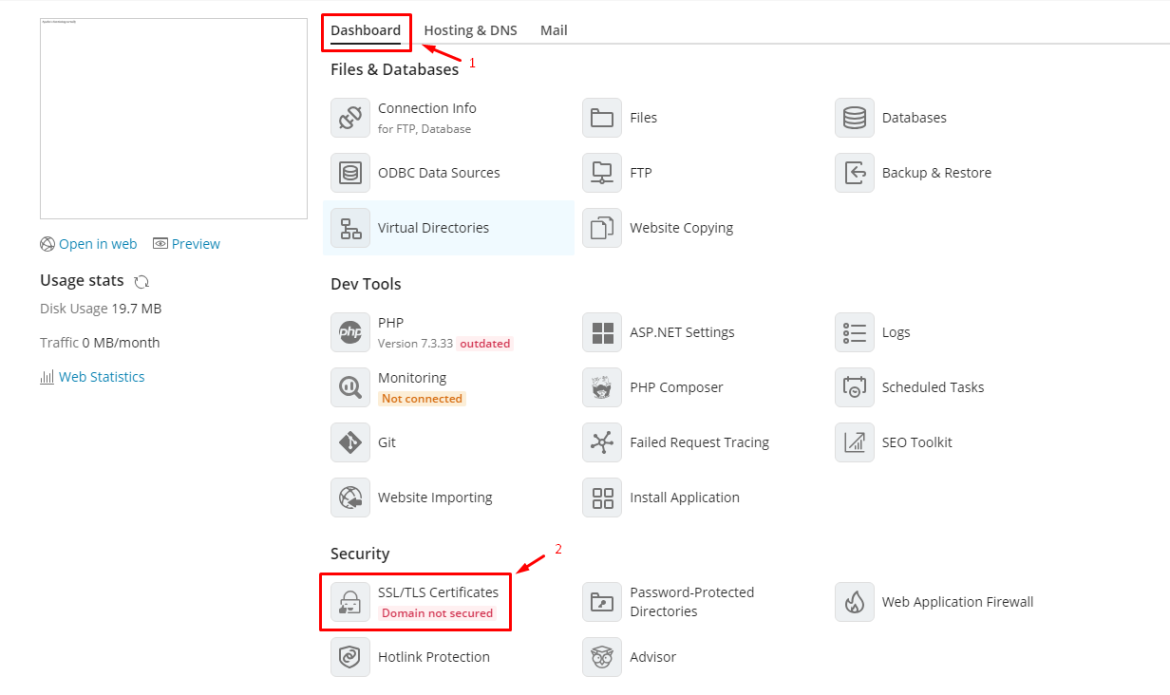Screen dimensions: 1170x695
Task: Click the Web Statistics link
Action: (100, 376)
